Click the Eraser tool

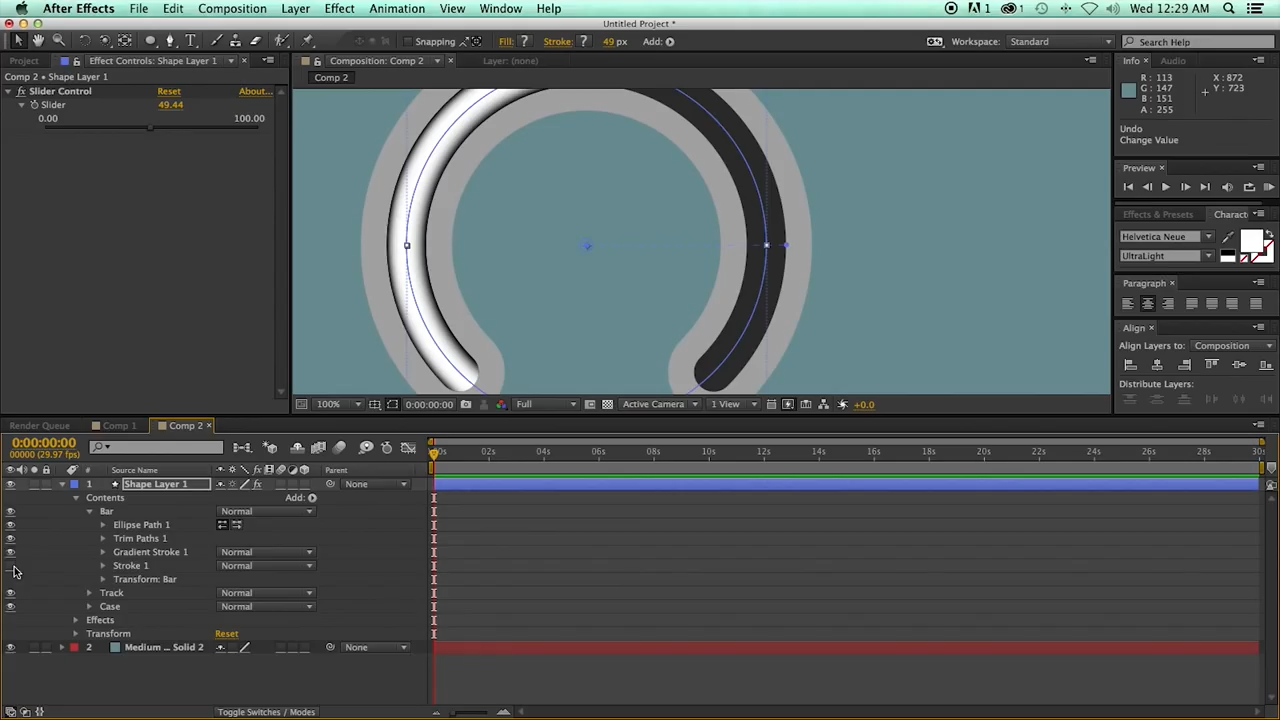(255, 41)
